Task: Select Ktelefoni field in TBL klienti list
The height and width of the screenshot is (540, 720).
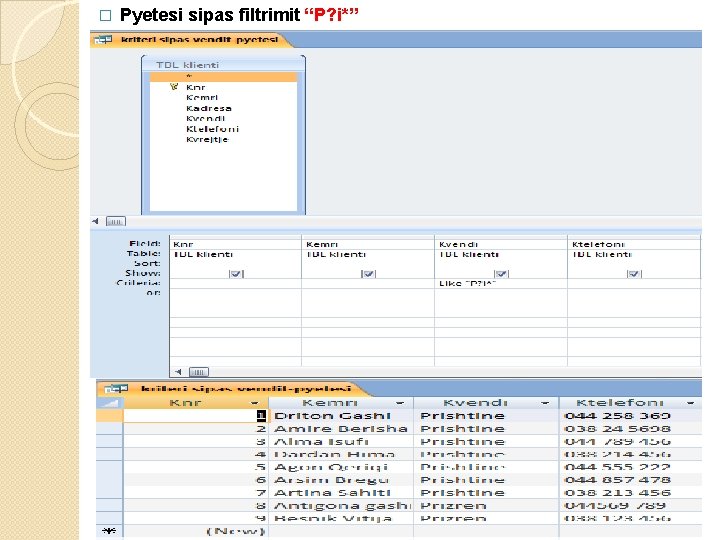Action: (212, 129)
